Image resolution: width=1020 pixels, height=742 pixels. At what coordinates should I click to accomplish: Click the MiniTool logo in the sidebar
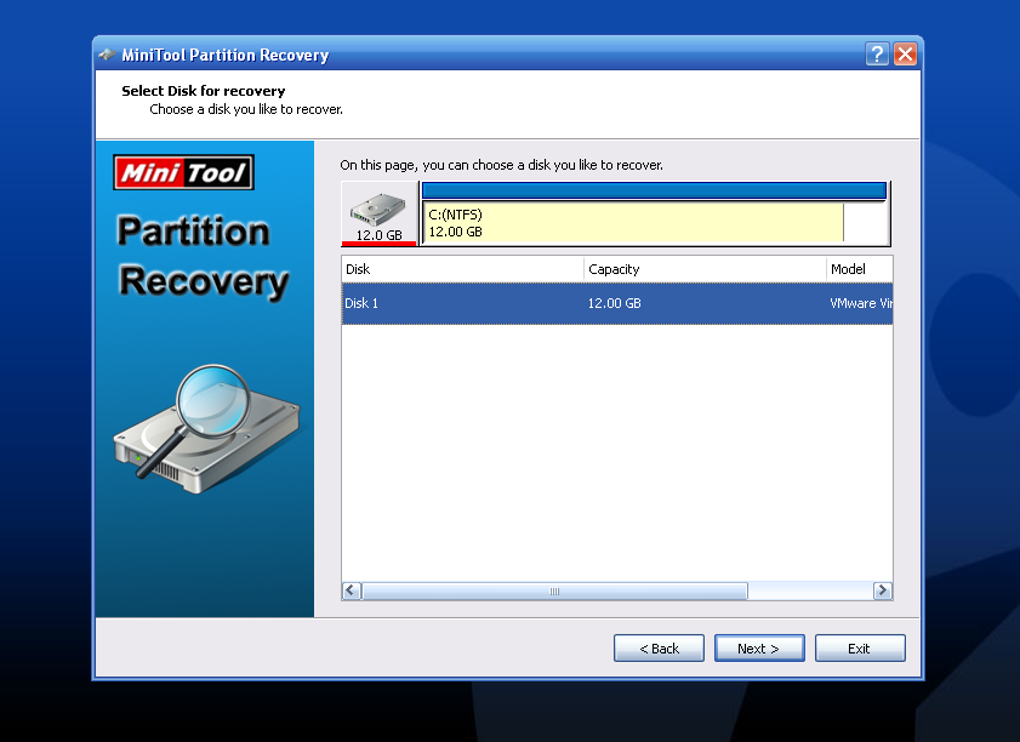(183, 172)
